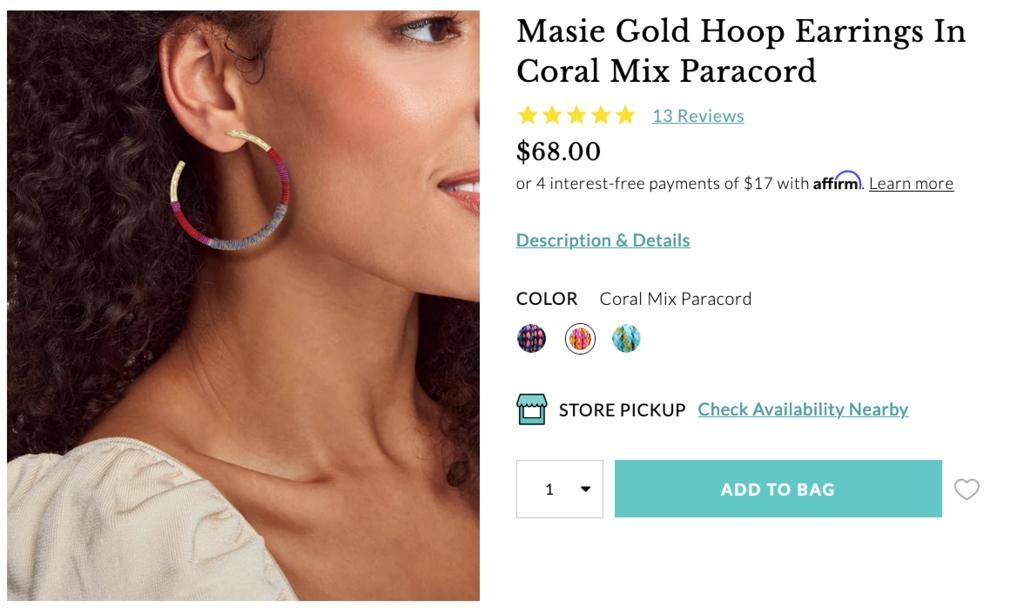Add the earrings to wishlist with heart icon
This screenshot has height=608, width=1024.
(x=966, y=489)
